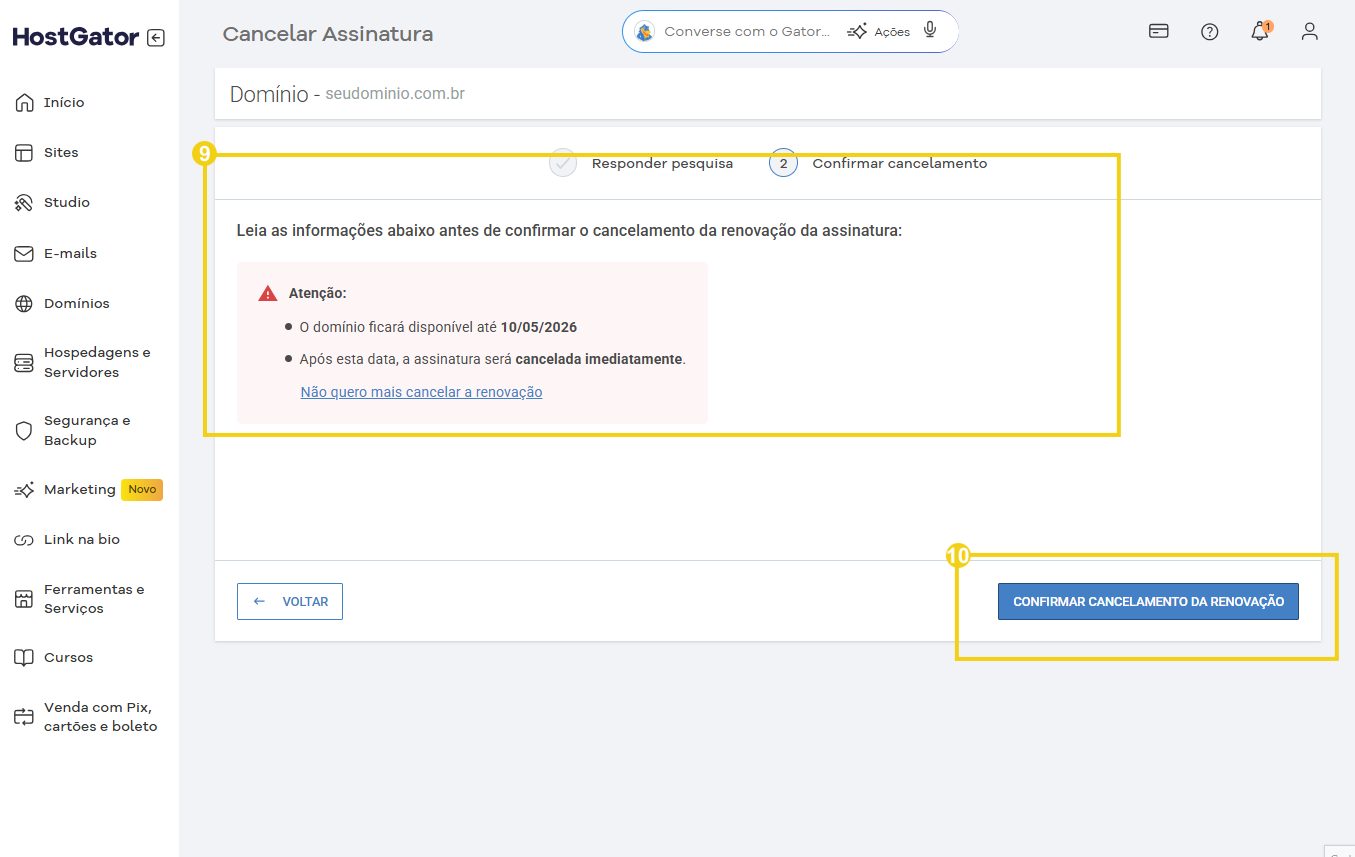Select Hospedagens e Servidores
The height and width of the screenshot is (857, 1355).
click(x=96, y=362)
